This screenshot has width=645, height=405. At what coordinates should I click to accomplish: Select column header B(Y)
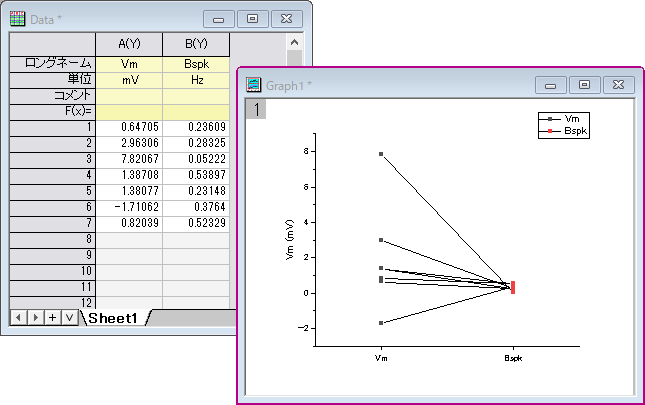click(x=196, y=44)
